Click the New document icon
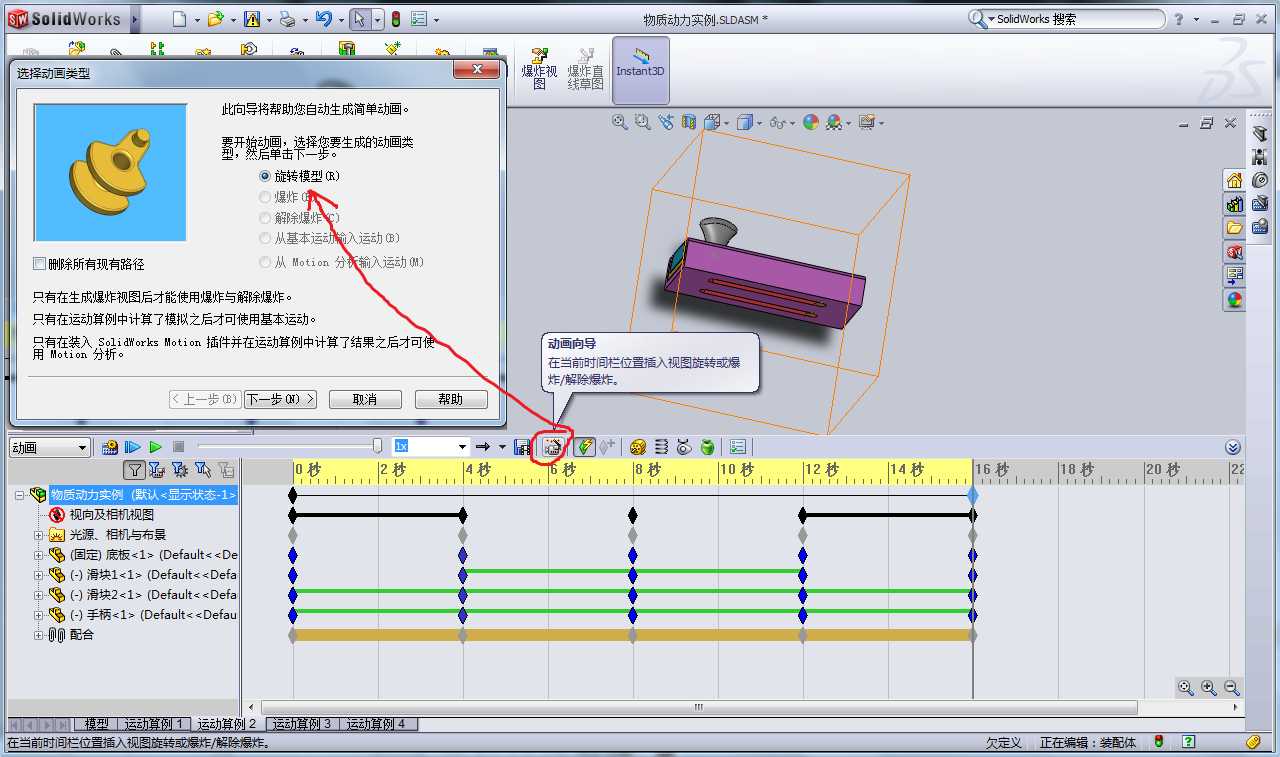Viewport: 1280px width, 757px height. pos(179,19)
